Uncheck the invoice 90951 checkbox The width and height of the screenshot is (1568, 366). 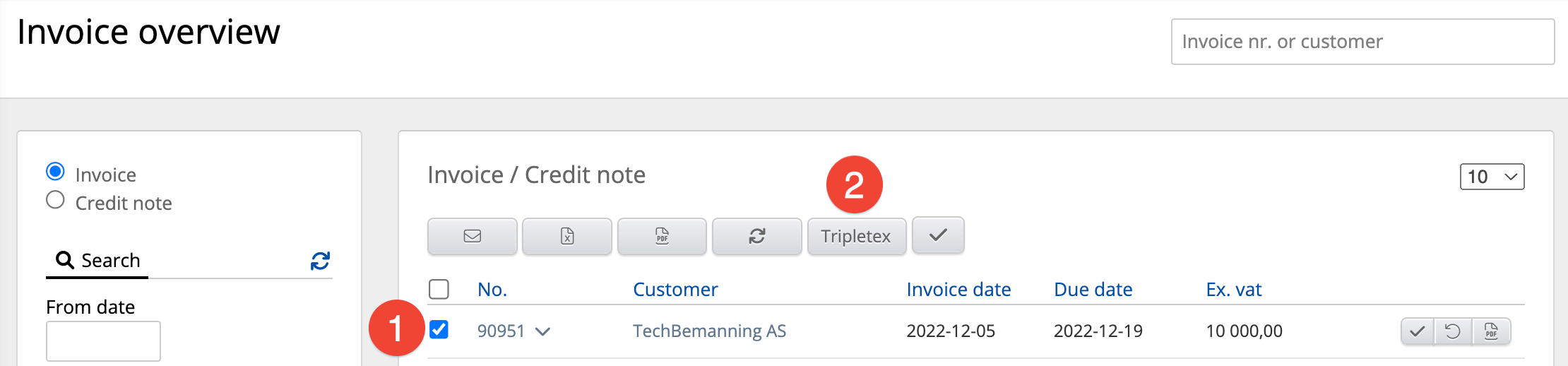pyautogui.click(x=439, y=330)
